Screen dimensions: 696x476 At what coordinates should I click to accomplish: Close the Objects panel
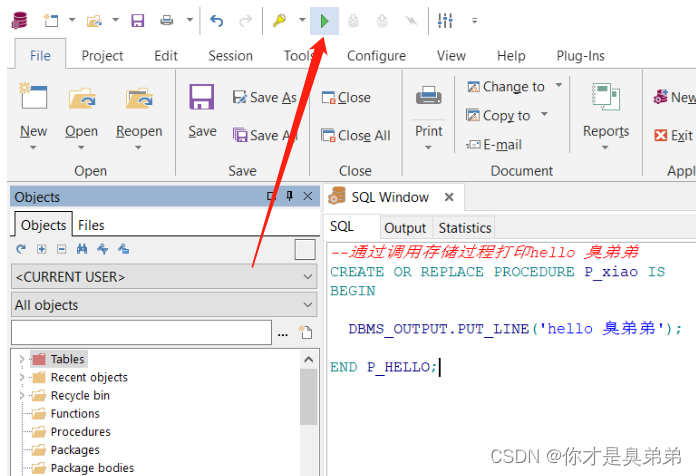[x=308, y=196]
